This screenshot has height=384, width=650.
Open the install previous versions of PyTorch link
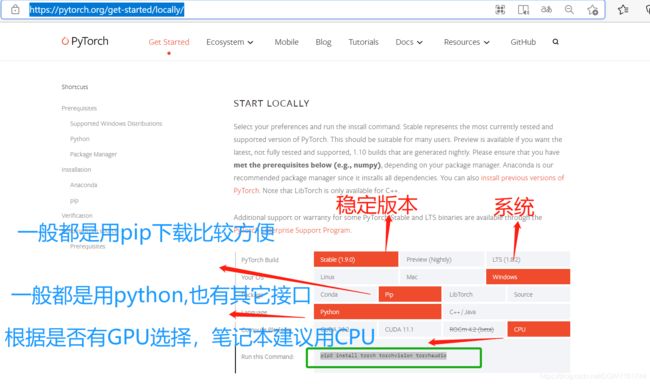[x=522, y=178]
